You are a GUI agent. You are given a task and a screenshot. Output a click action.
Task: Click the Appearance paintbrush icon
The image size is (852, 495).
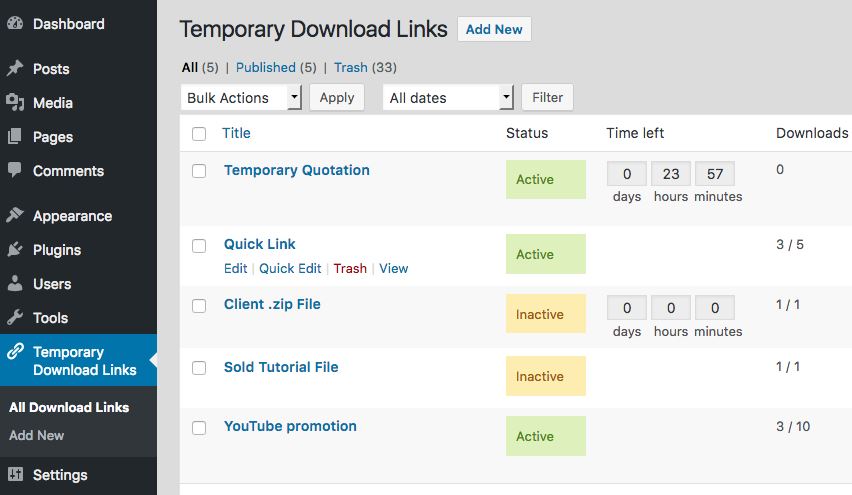pyautogui.click(x=15, y=215)
